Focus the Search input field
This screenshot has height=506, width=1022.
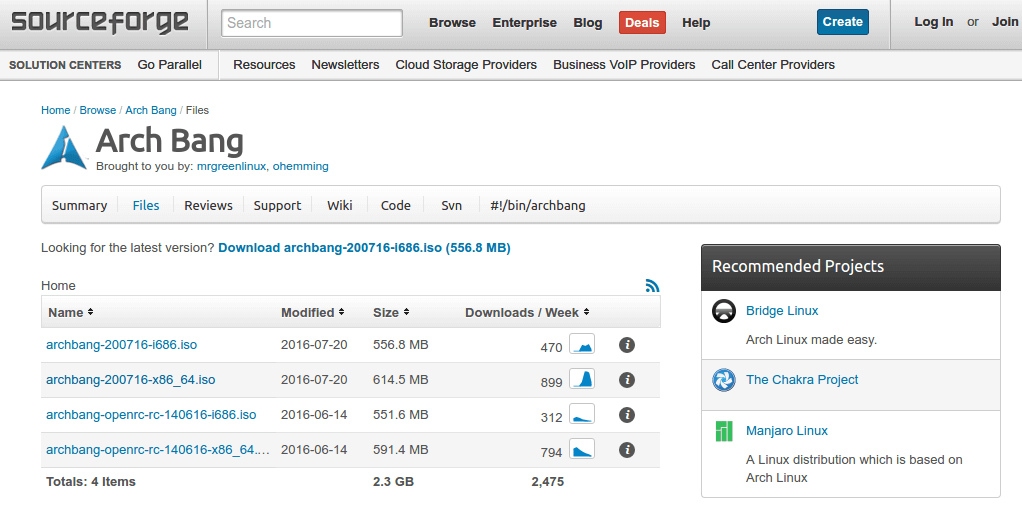pos(312,23)
